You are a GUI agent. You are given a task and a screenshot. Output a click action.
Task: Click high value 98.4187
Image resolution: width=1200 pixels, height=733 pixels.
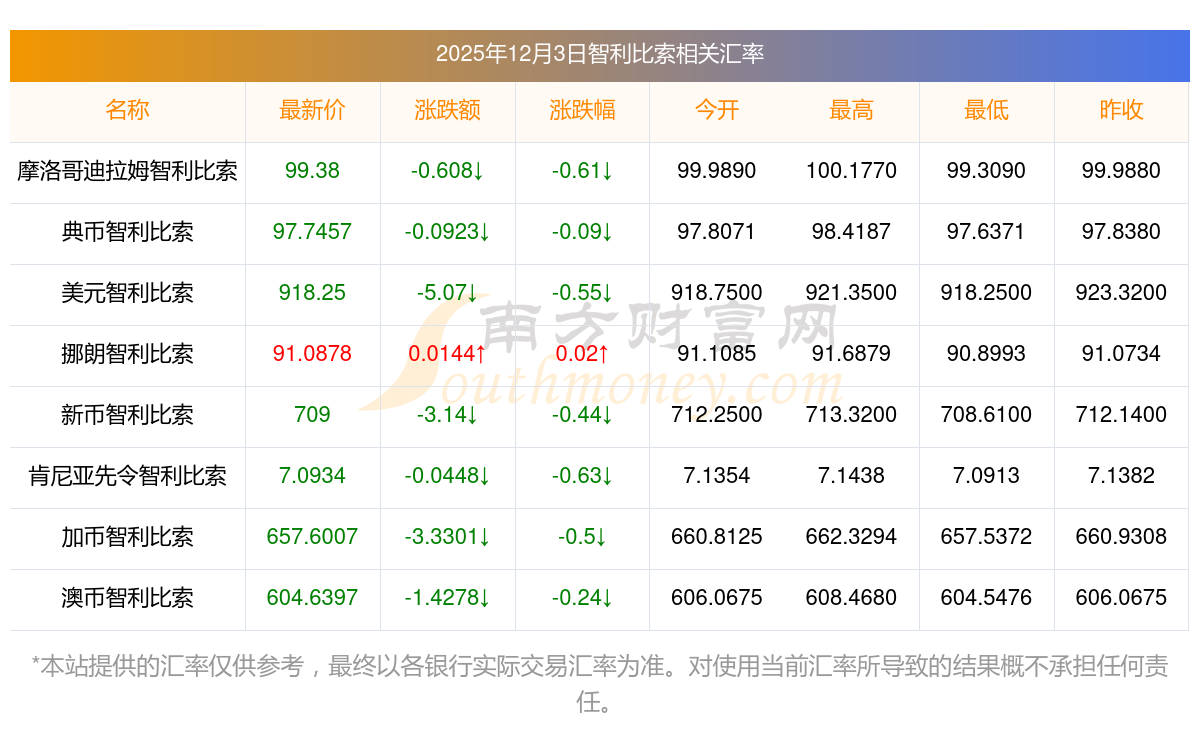point(851,232)
